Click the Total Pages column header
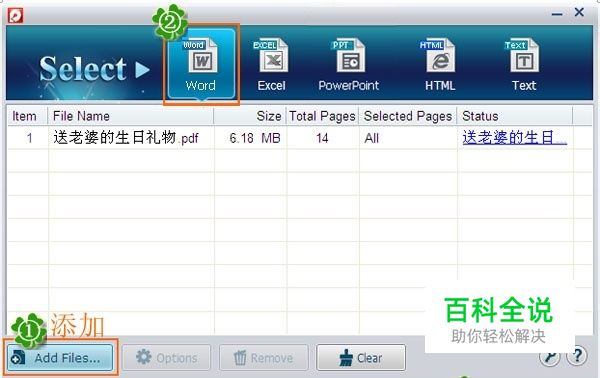This screenshot has height=378, width=600. pyautogui.click(x=322, y=116)
